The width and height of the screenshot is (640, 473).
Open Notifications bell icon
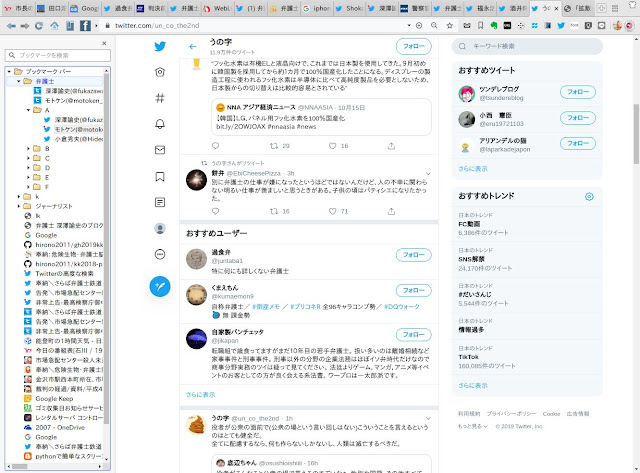(160, 124)
